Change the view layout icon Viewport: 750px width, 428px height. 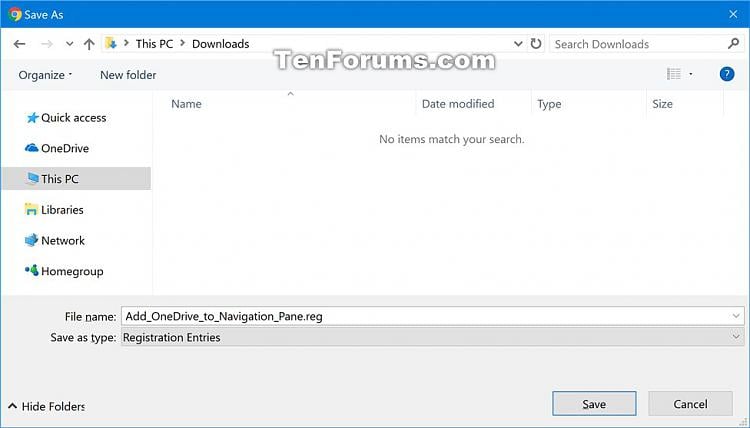[674, 74]
